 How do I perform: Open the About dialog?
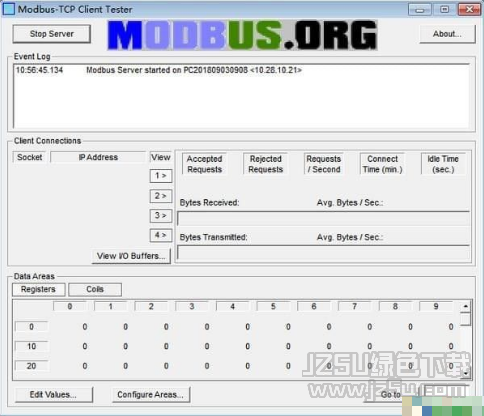447,34
